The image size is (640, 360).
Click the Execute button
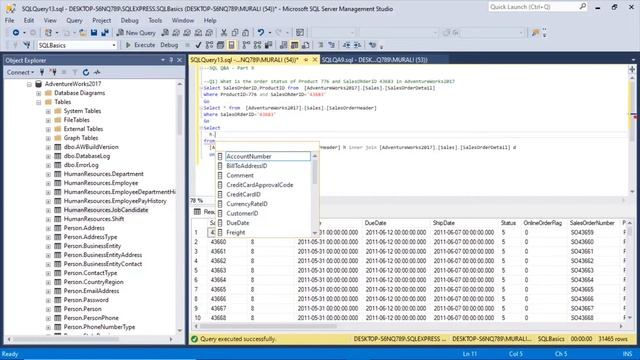140,45
